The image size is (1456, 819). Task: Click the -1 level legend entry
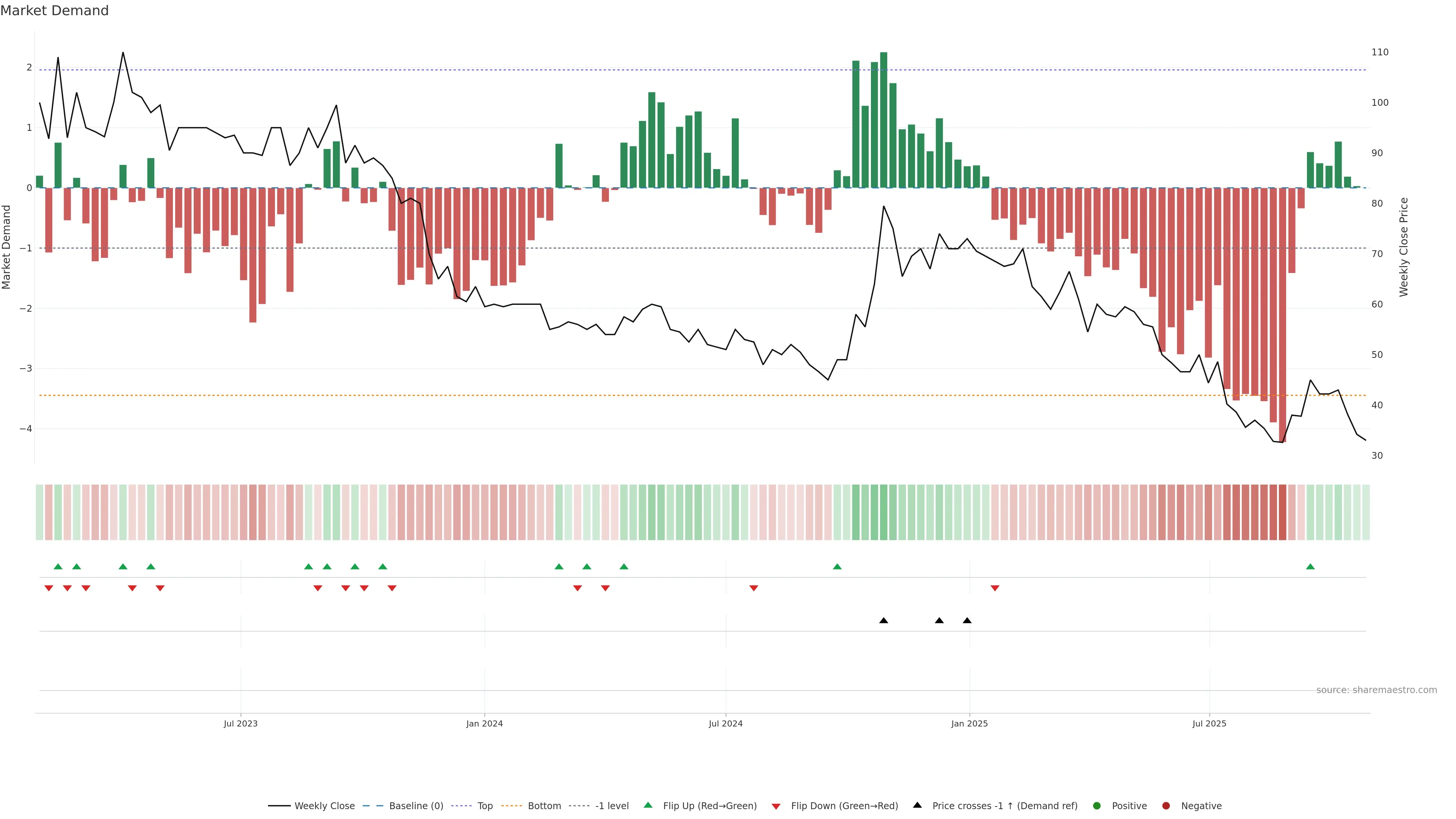pos(612,806)
